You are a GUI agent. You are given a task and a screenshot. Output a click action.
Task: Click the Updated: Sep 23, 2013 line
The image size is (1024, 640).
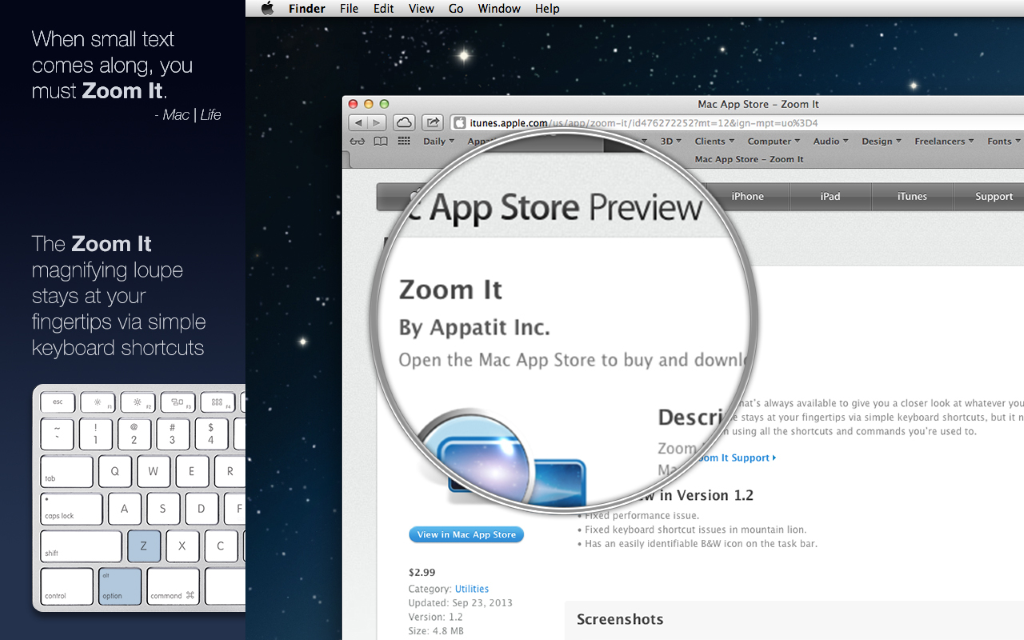460,603
